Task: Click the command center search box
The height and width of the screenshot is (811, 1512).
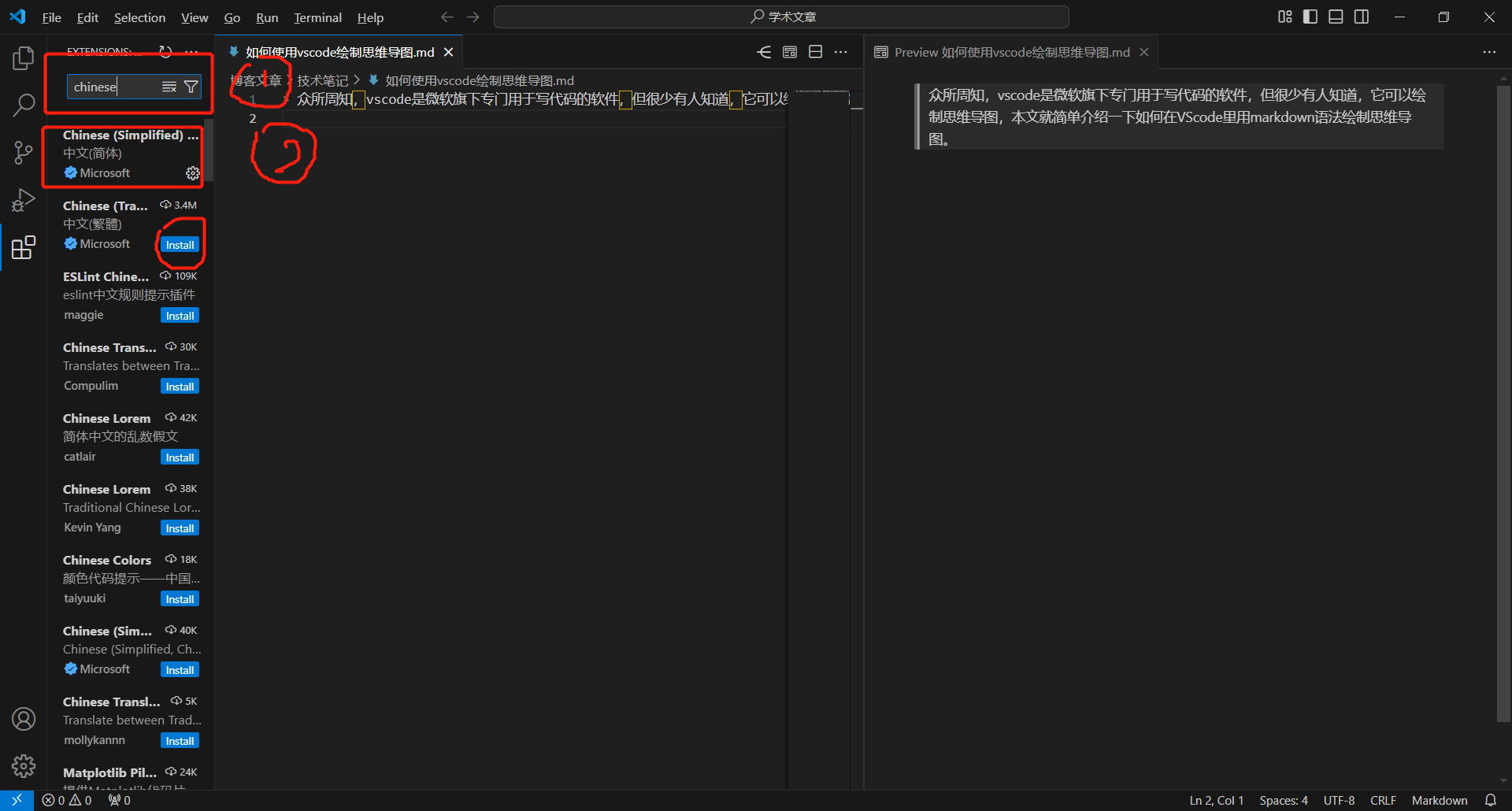Action: (x=781, y=17)
